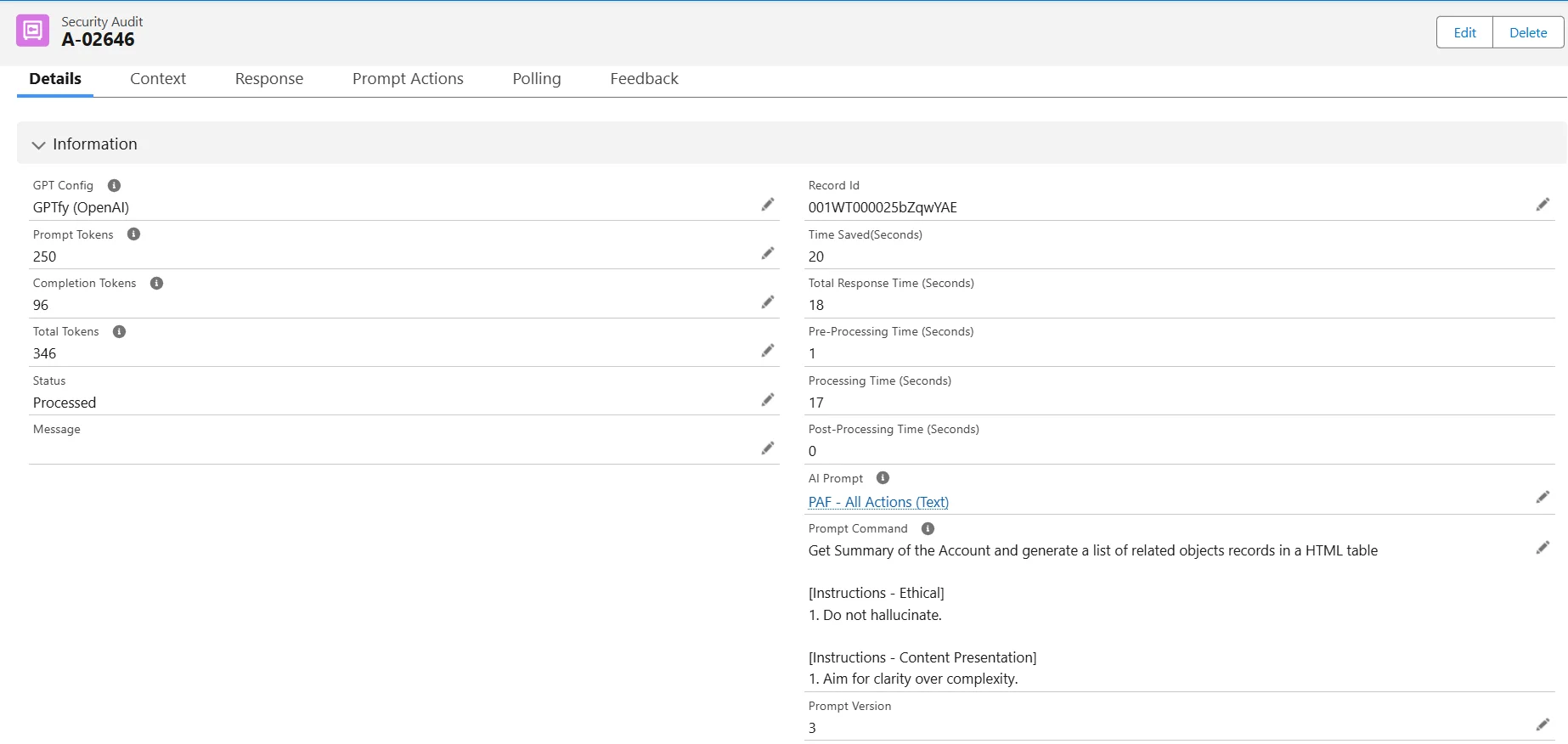Open the Feedback tab

[644, 79]
